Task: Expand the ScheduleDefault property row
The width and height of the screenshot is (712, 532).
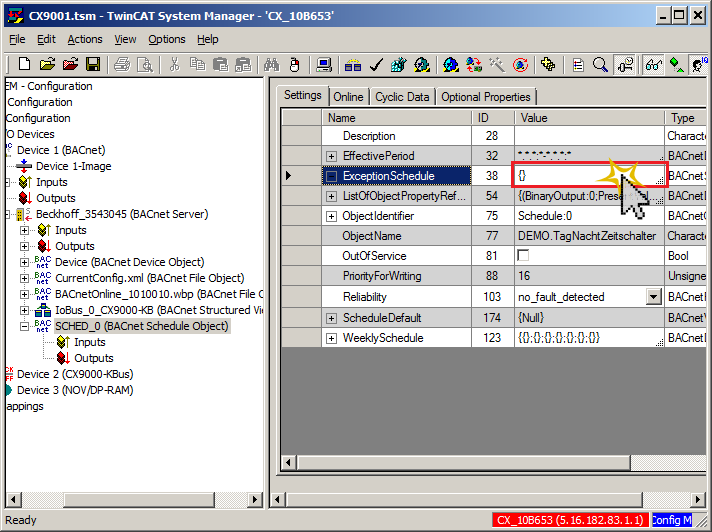Action: [x=331, y=318]
